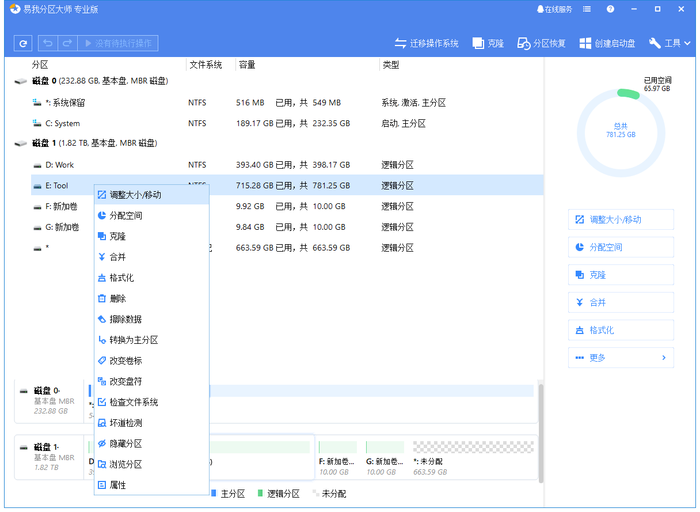Select 转换为主分区 in the context menu
Image resolution: width=700 pixels, height=512 pixels.
click(x=152, y=340)
